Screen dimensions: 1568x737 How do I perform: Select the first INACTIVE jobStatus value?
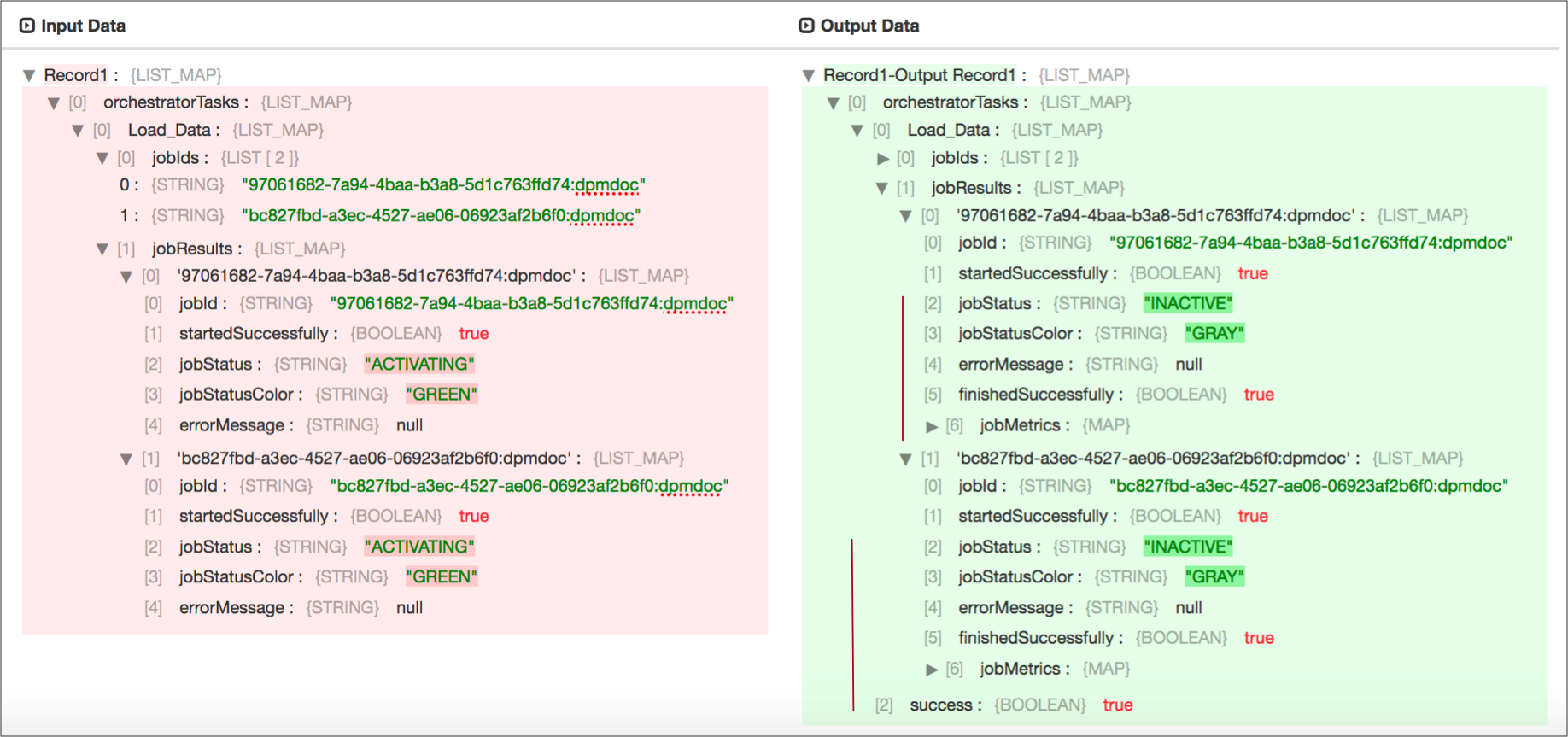1187,303
